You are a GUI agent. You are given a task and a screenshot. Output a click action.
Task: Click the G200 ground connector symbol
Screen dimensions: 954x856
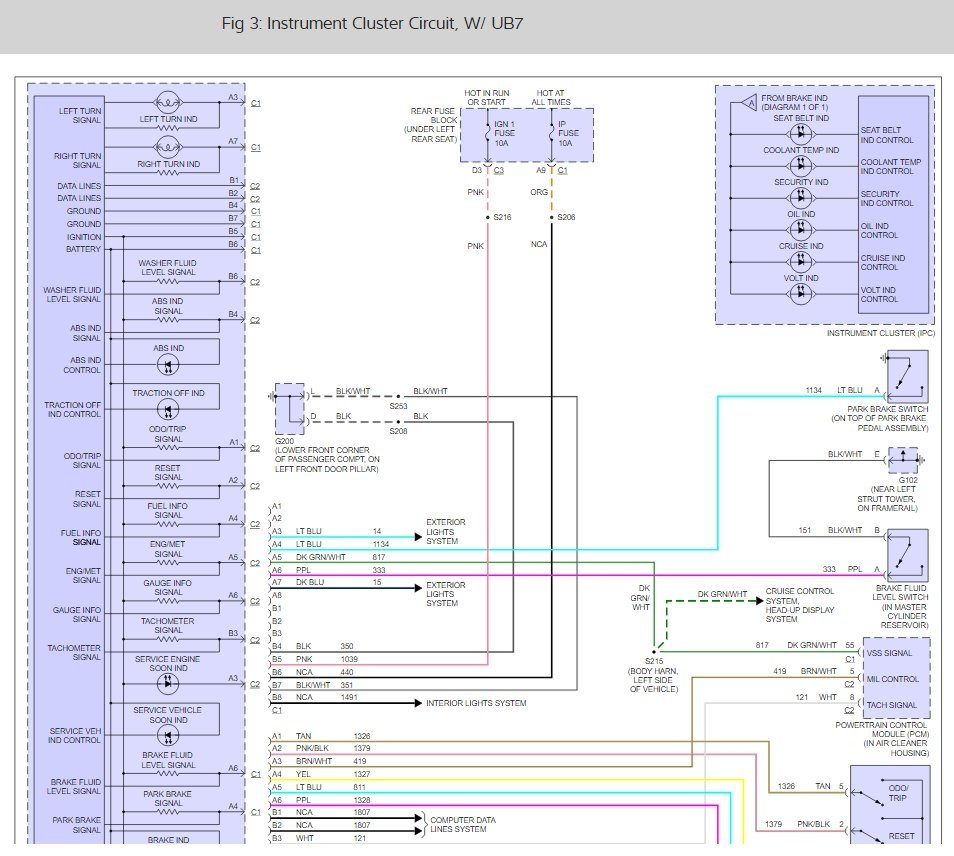(289, 409)
